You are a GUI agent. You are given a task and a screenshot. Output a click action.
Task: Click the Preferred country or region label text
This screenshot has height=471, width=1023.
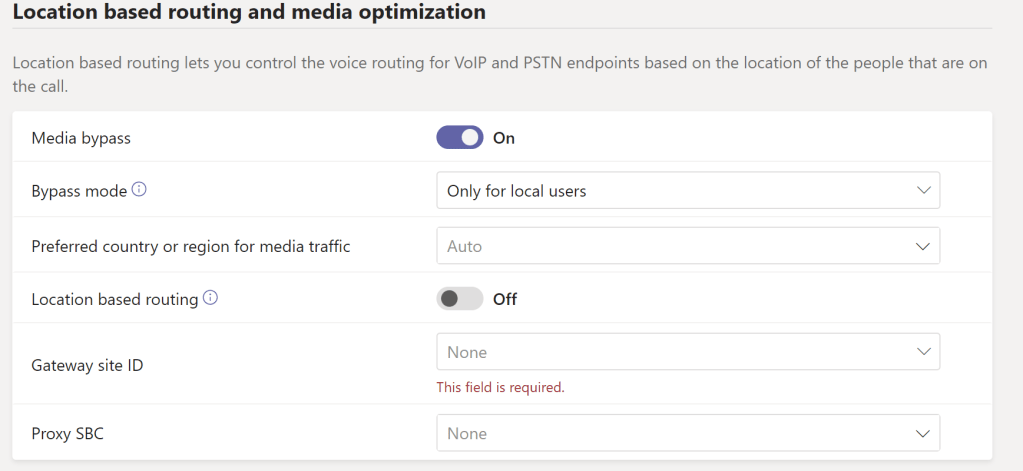click(190, 246)
